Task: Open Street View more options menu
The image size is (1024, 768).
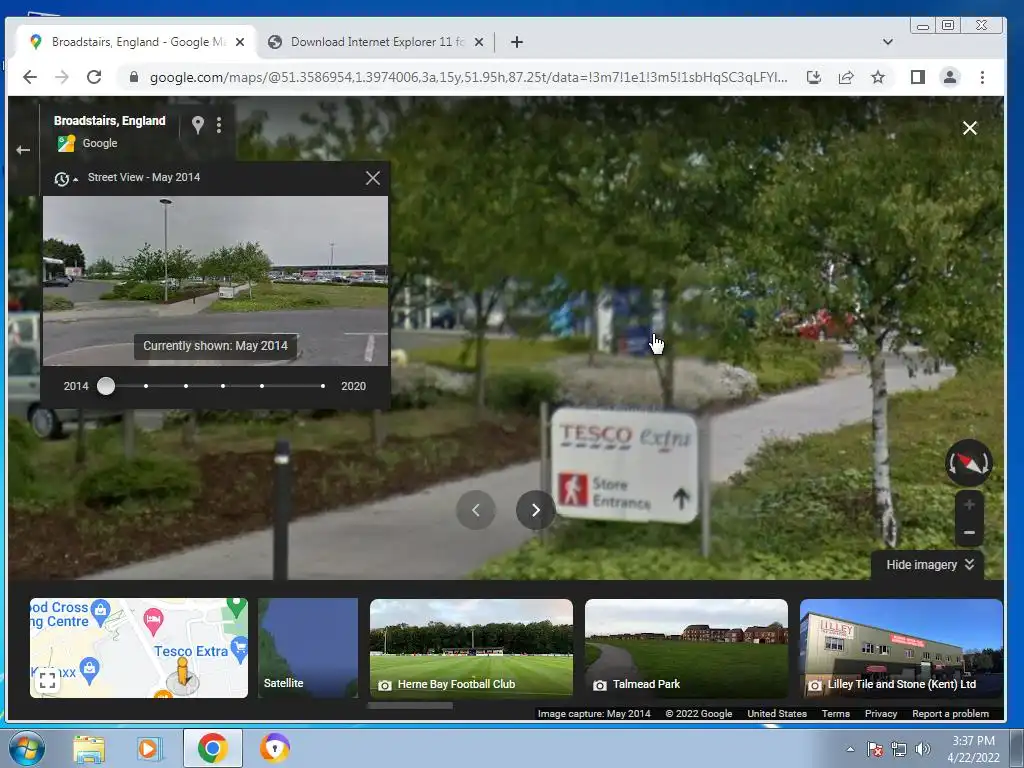Action: point(219,125)
